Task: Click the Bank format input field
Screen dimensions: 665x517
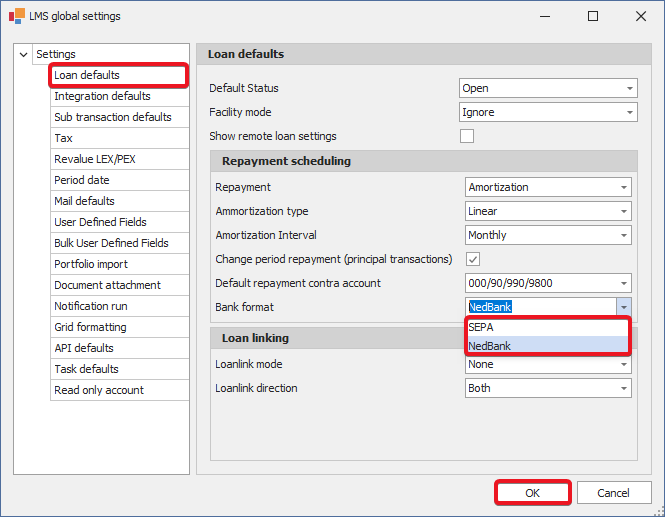Action: tap(540, 308)
